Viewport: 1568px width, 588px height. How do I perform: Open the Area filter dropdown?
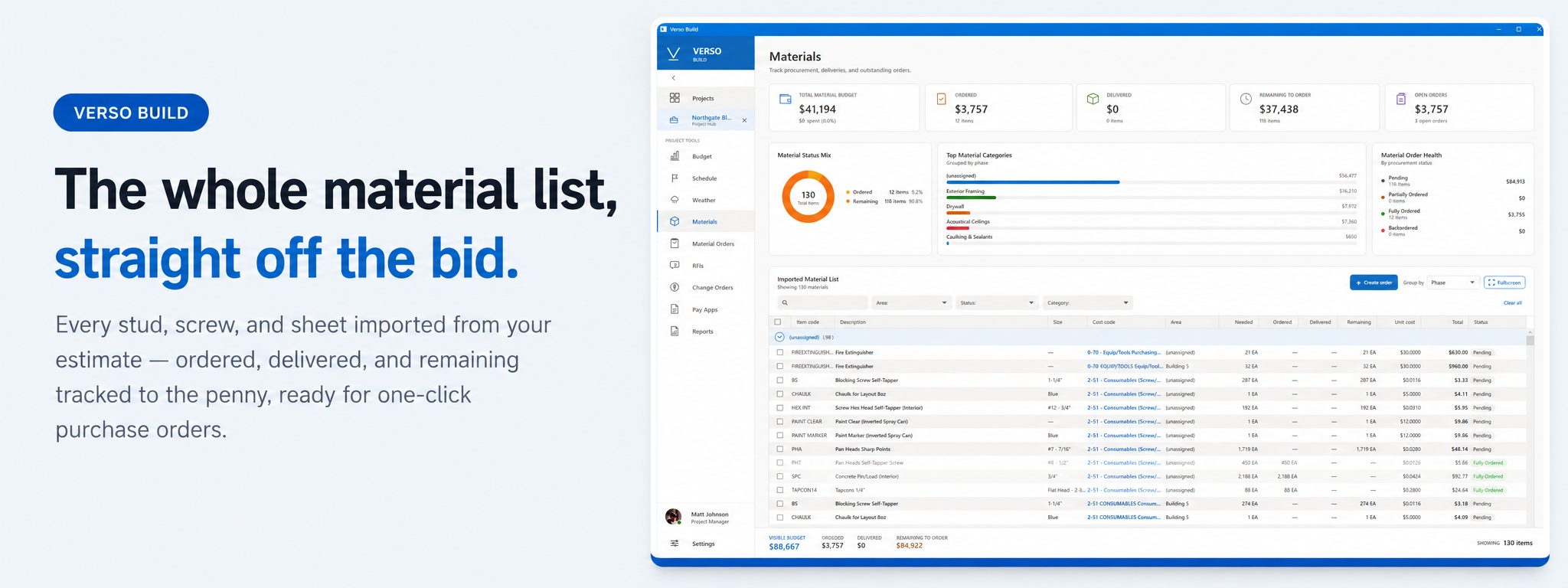[x=912, y=303]
